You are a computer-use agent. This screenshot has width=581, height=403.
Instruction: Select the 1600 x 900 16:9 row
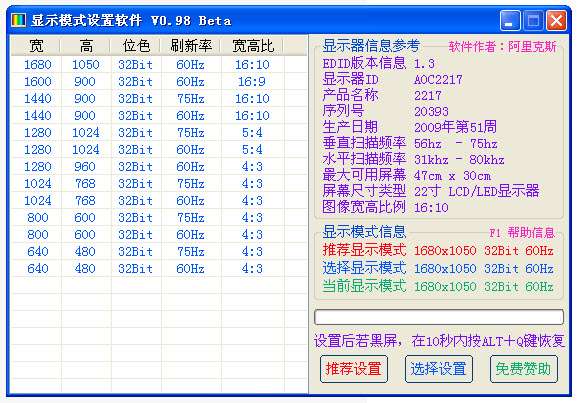click(159, 82)
